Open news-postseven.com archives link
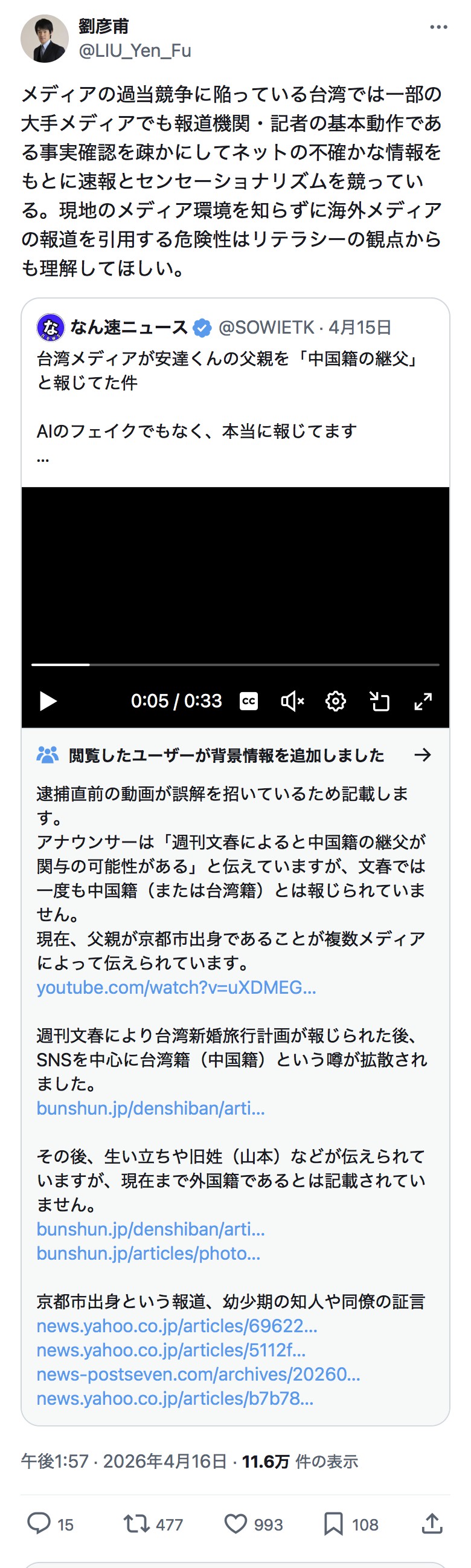This screenshot has height=1568, width=471. coord(198,1374)
